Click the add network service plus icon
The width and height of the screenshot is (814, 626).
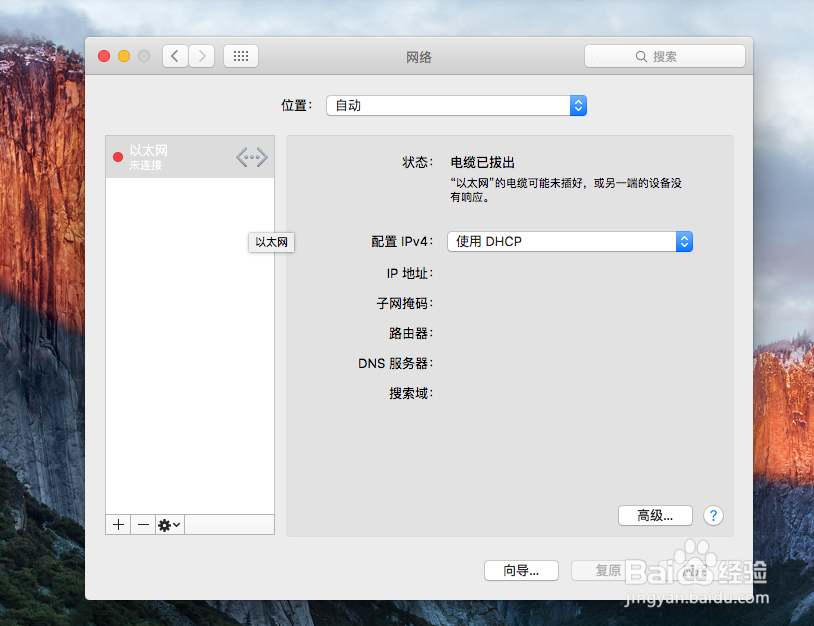[x=117, y=523]
